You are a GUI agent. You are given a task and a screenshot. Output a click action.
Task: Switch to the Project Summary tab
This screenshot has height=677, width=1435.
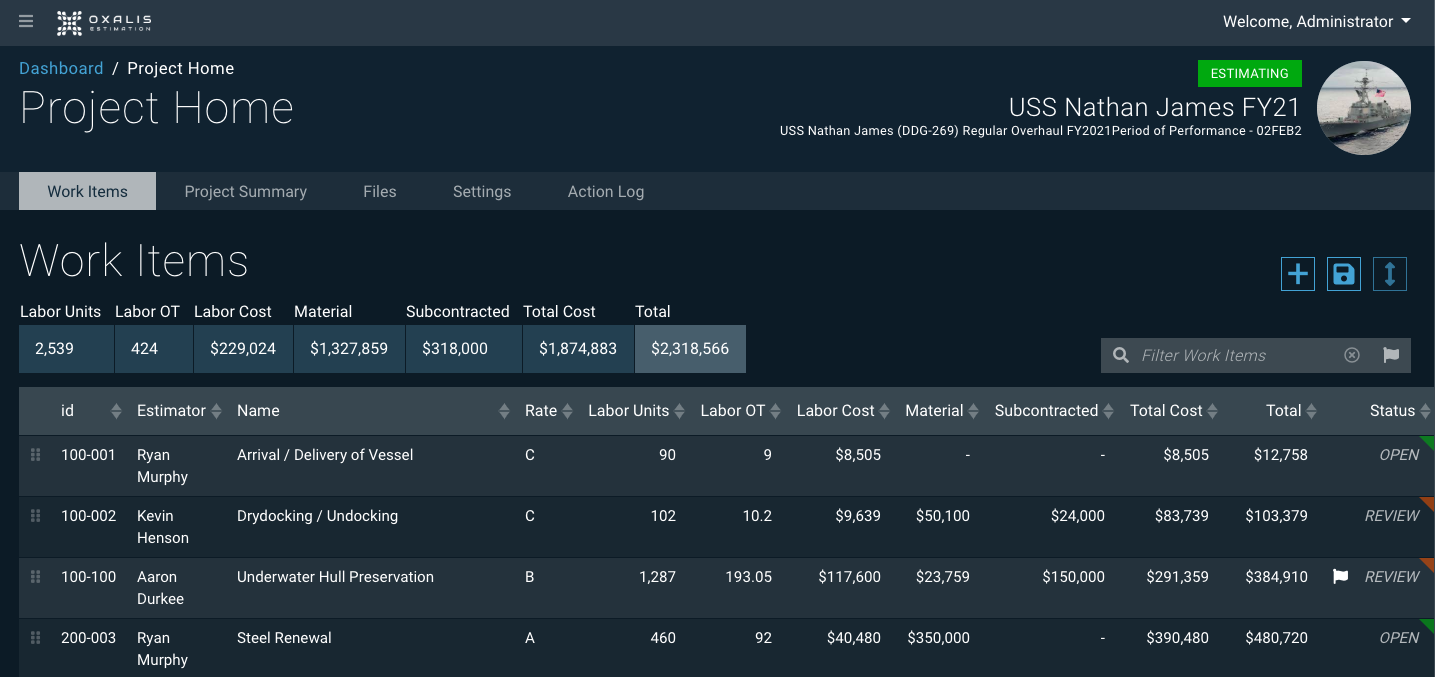pos(245,192)
